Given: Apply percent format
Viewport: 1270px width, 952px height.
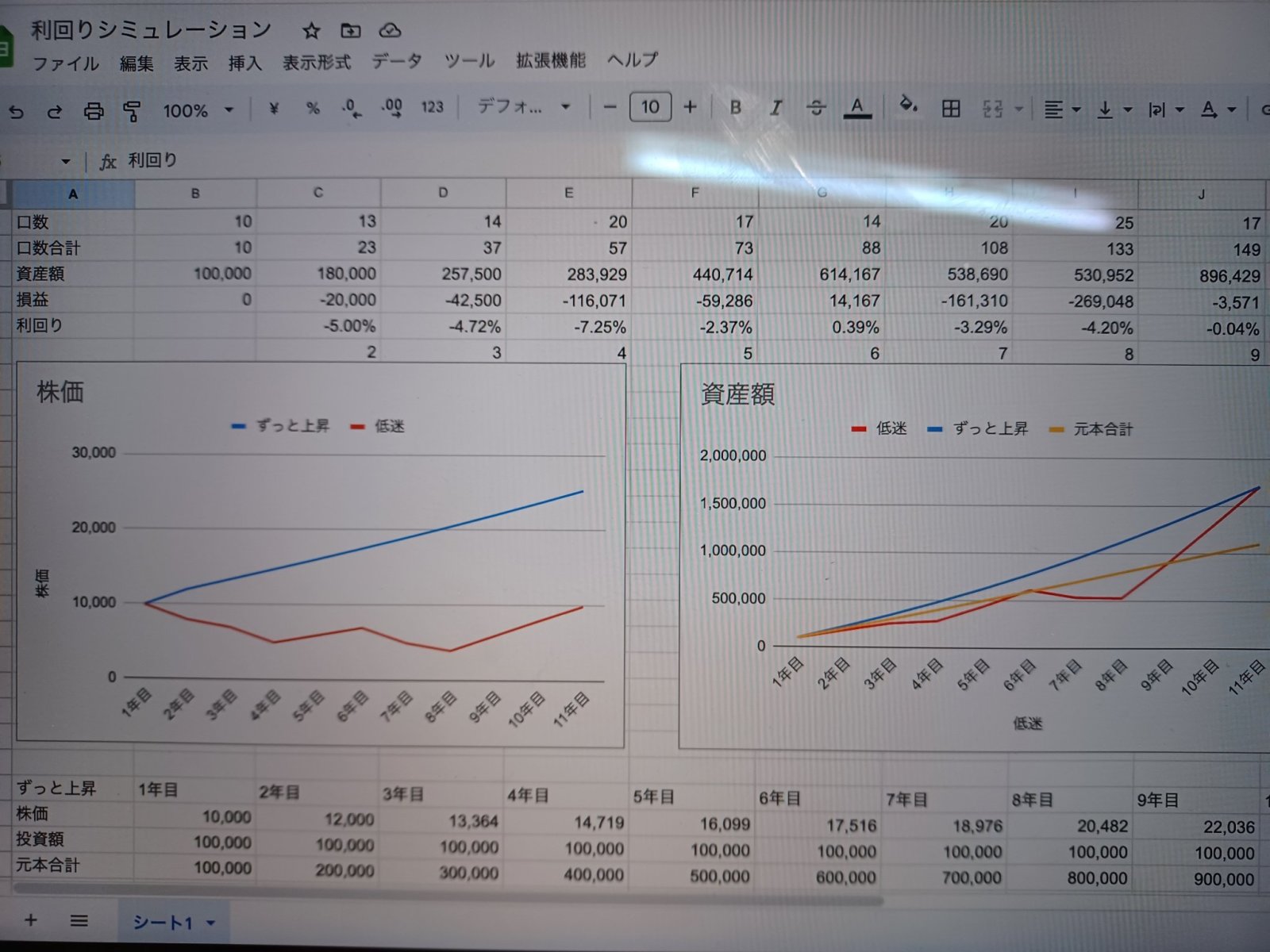Looking at the screenshot, I should click(313, 109).
